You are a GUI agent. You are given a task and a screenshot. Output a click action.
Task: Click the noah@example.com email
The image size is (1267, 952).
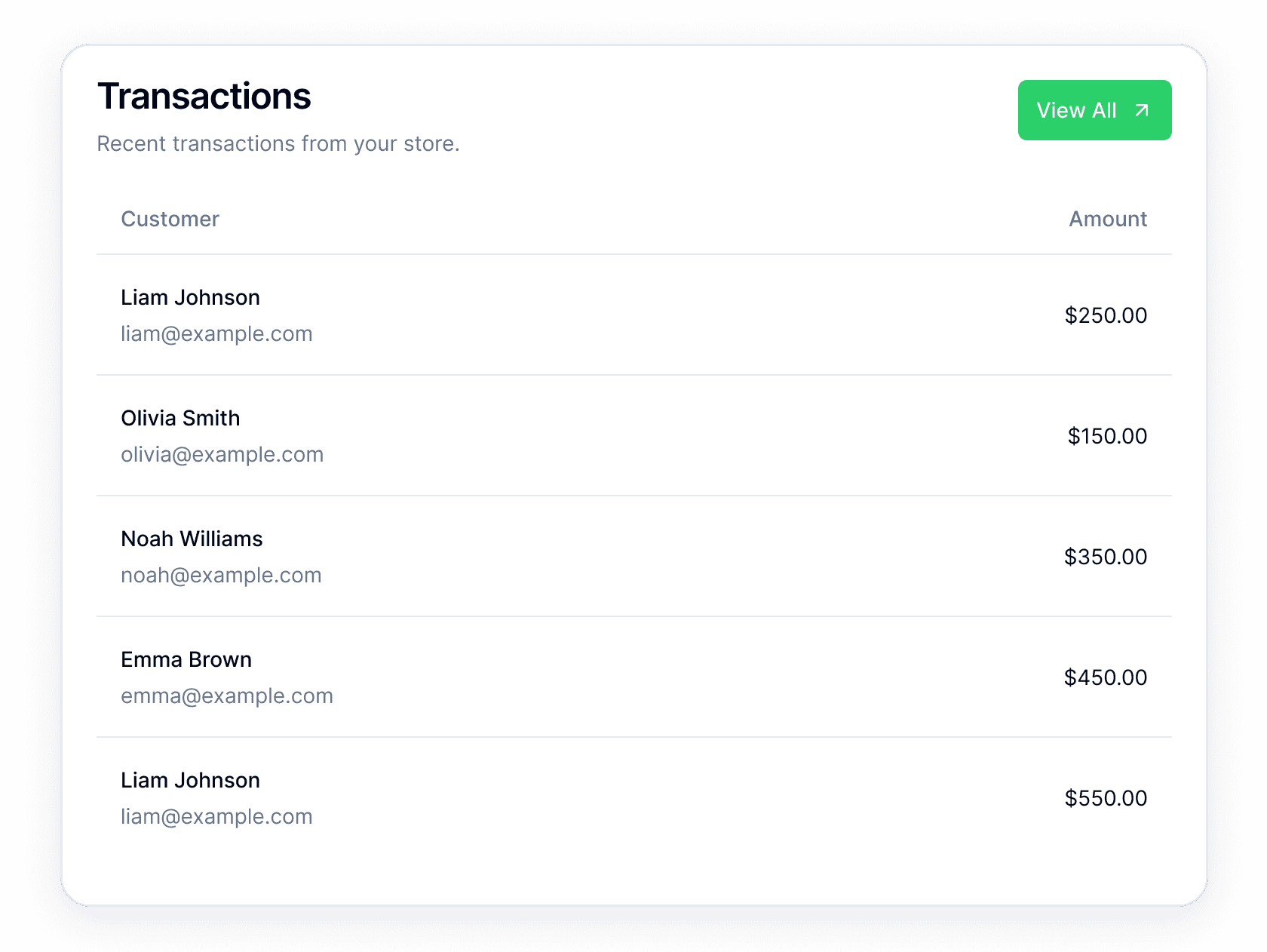tap(221, 575)
